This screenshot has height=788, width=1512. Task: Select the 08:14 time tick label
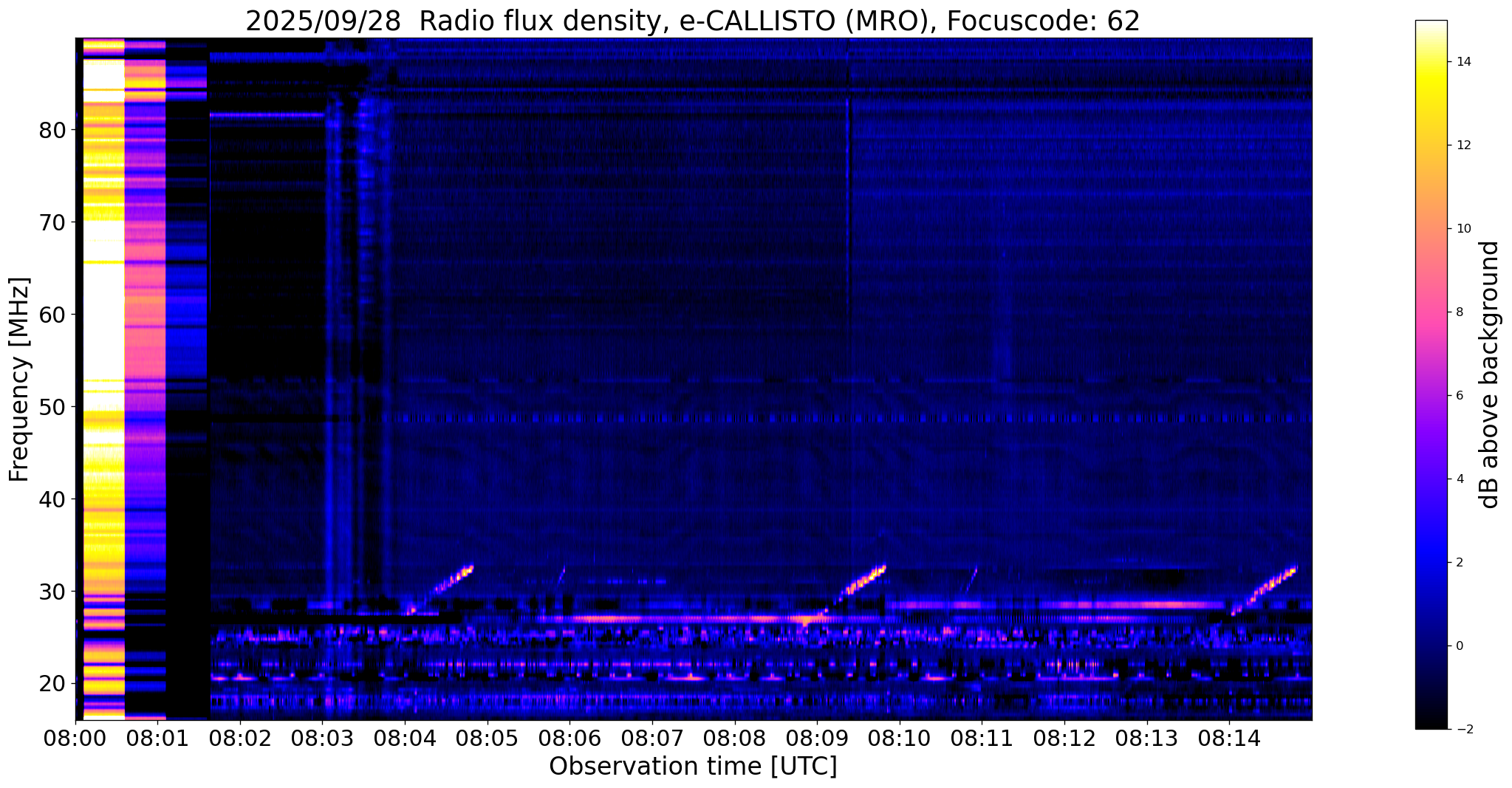point(1229,738)
